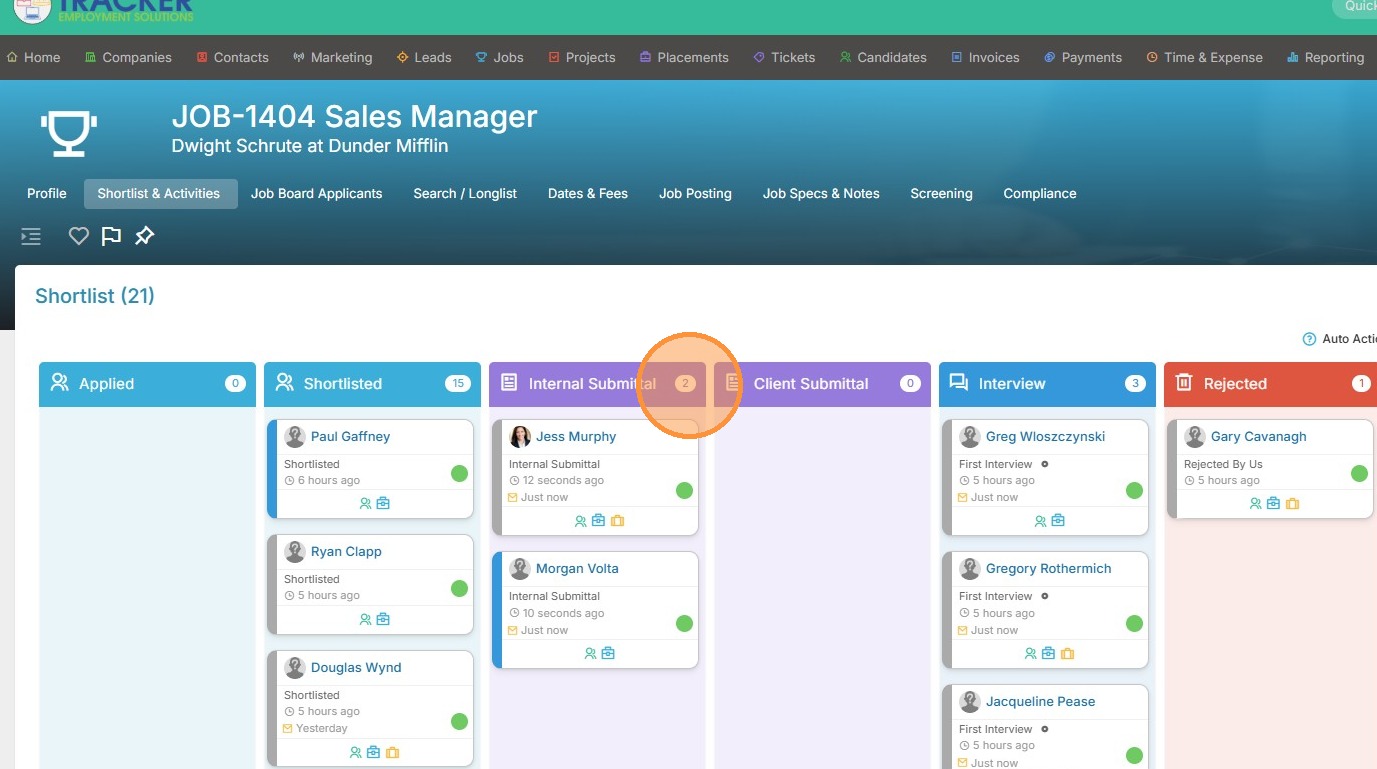Image resolution: width=1377 pixels, height=769 pixels.
Task: Open the Time & Expense menu
Action: 1205,57
